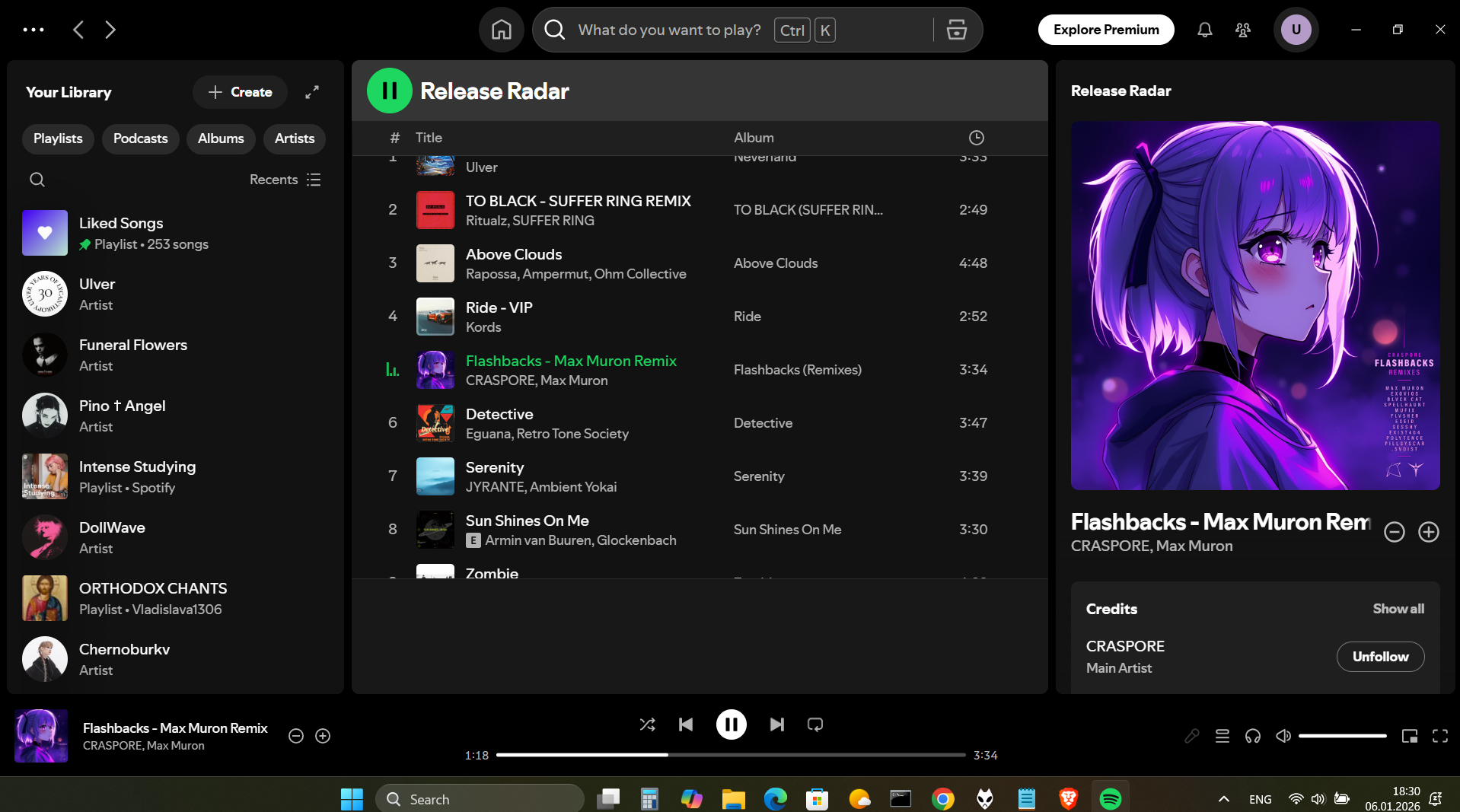The height and width of the screenshot is (812, 1460).
Task: Open the Windows Start menu
Action: pyautogui.click(x=352, y=799)
